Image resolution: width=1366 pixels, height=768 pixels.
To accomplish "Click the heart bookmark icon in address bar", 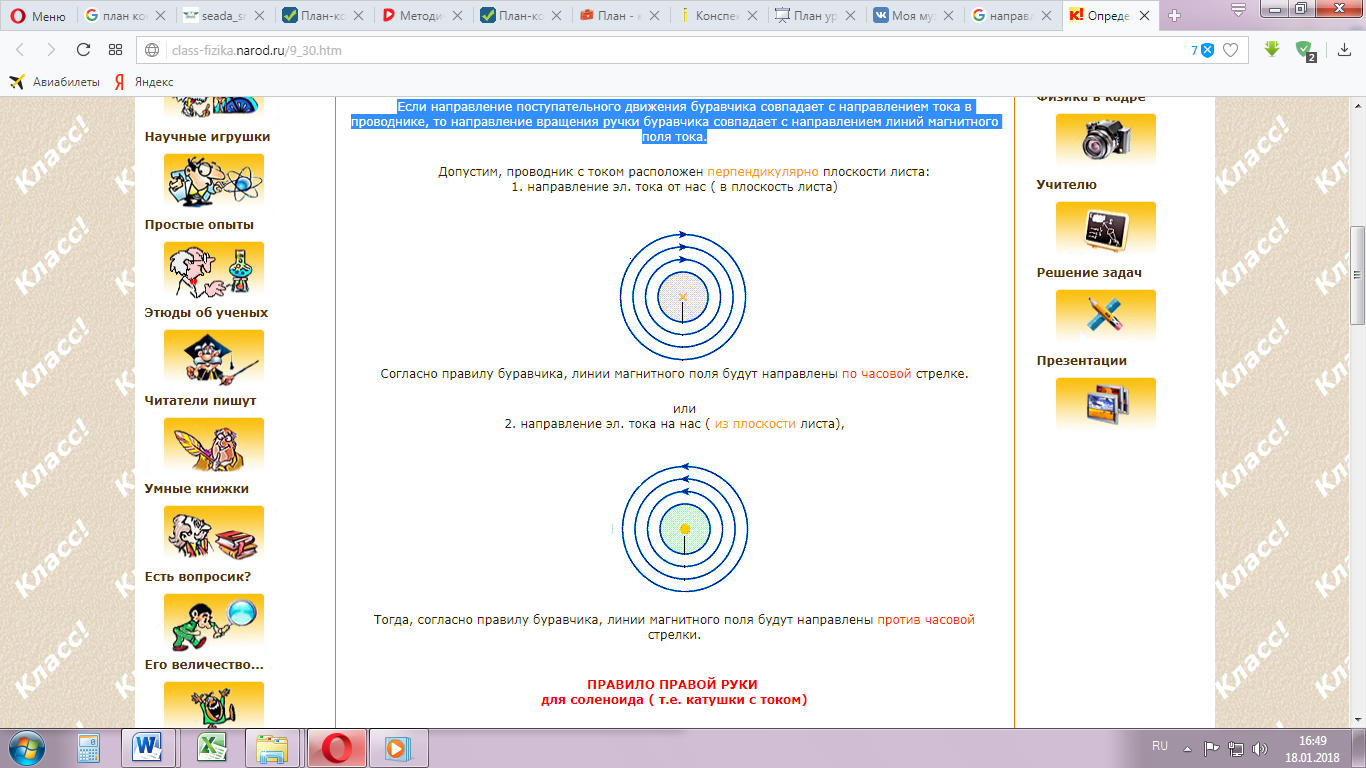I will pyautogui.click(x=1231, y=50).
